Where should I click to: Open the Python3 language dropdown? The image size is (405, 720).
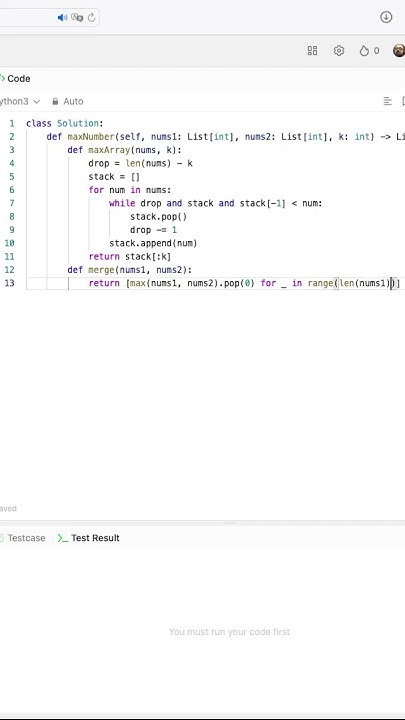20,101
